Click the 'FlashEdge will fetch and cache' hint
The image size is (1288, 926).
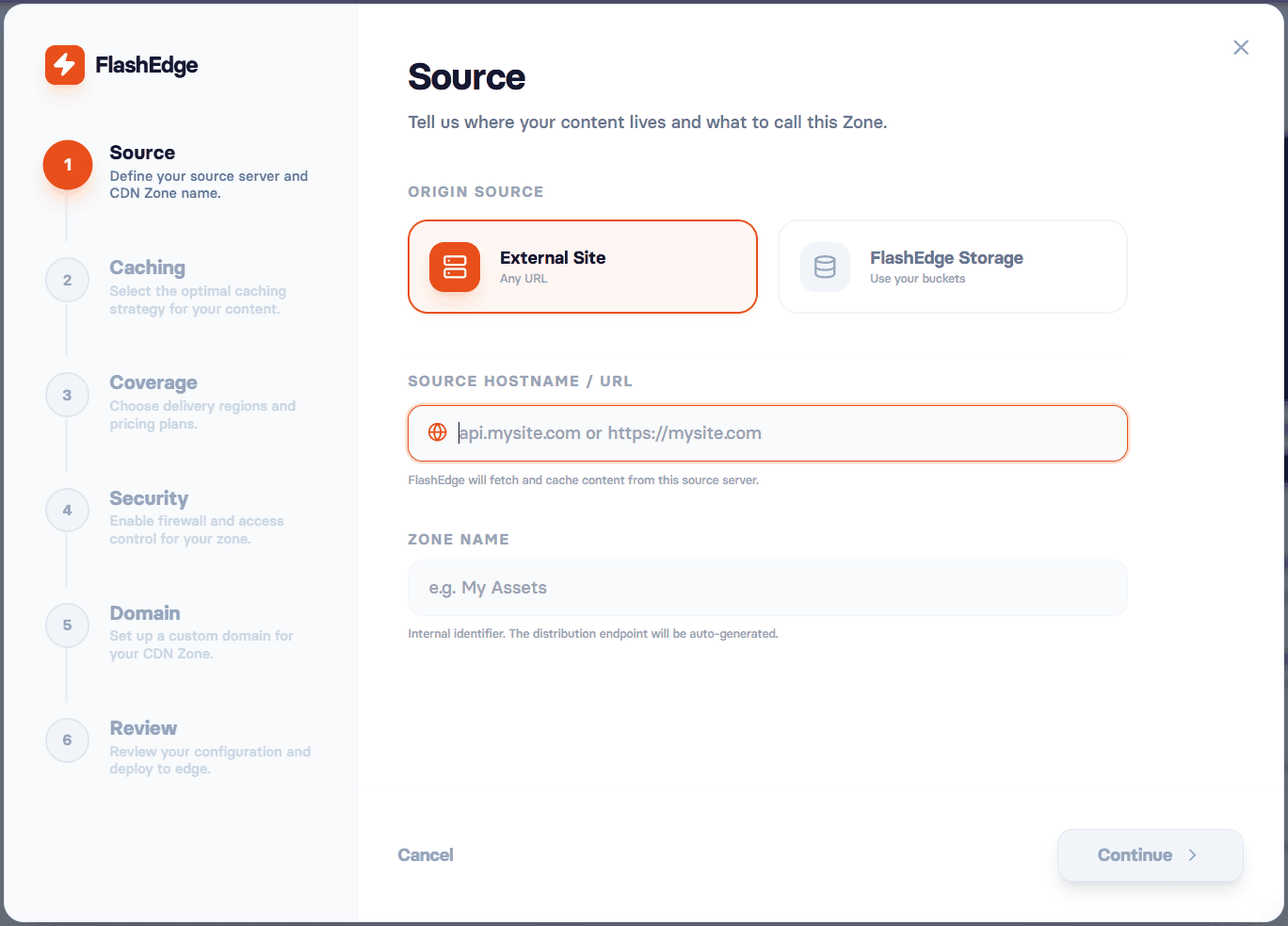tap(583, 480)
